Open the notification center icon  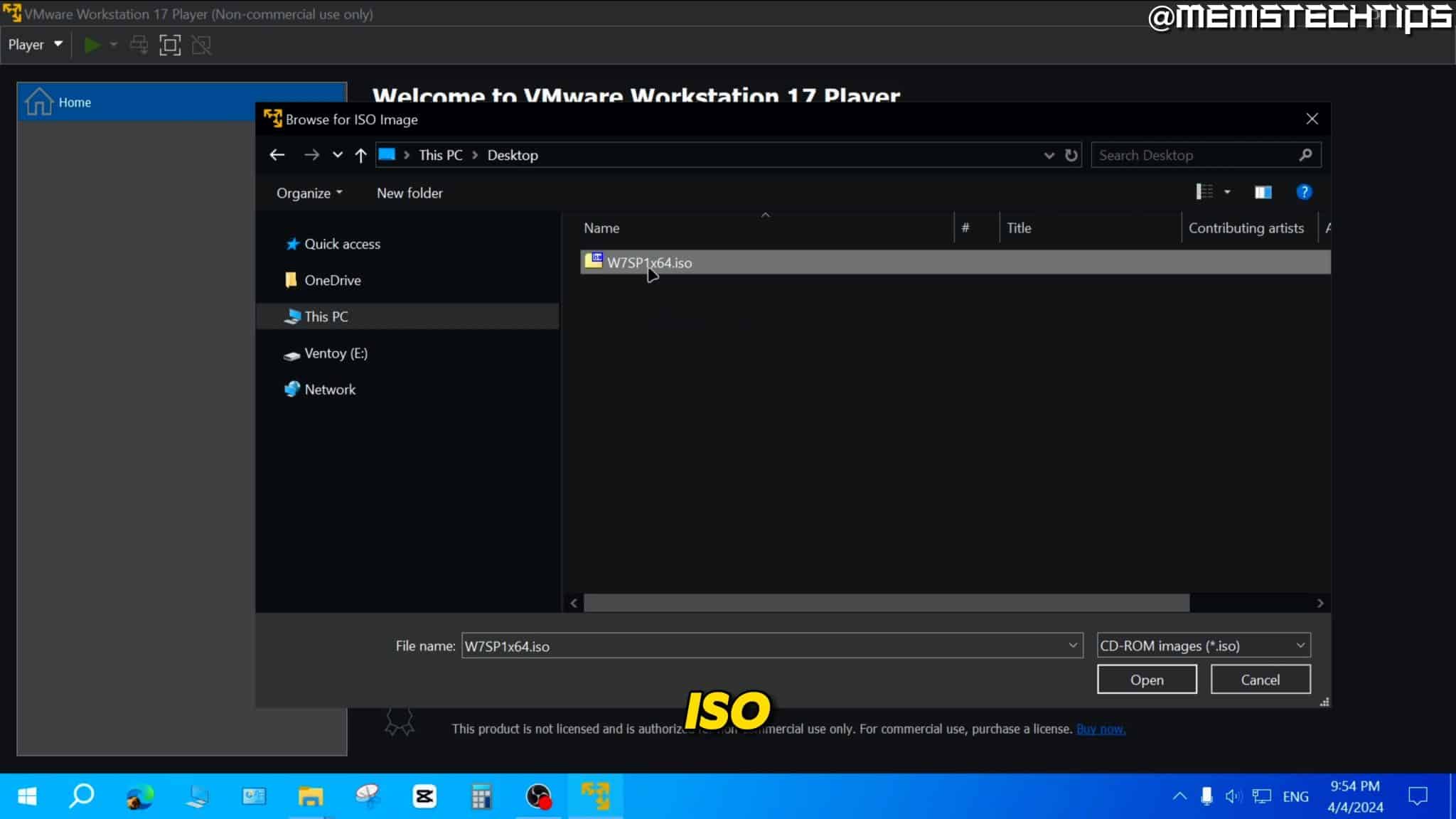1418,796
